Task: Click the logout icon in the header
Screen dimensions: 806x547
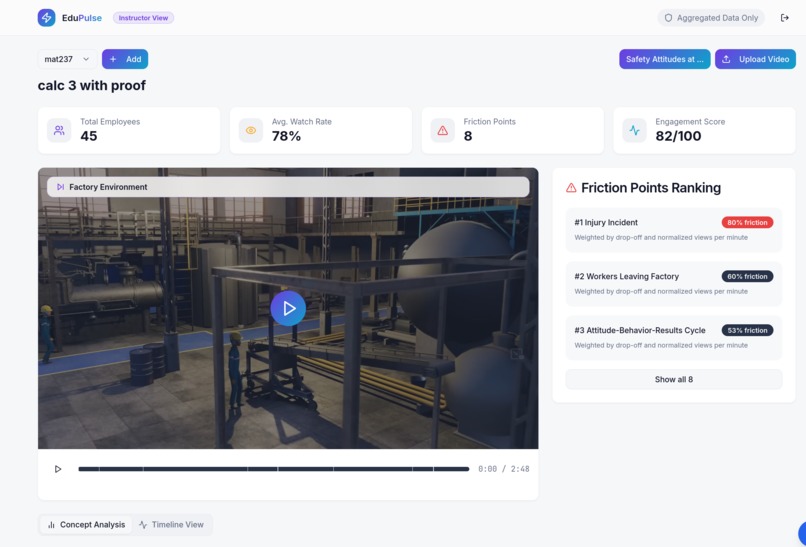Action: 784,18
